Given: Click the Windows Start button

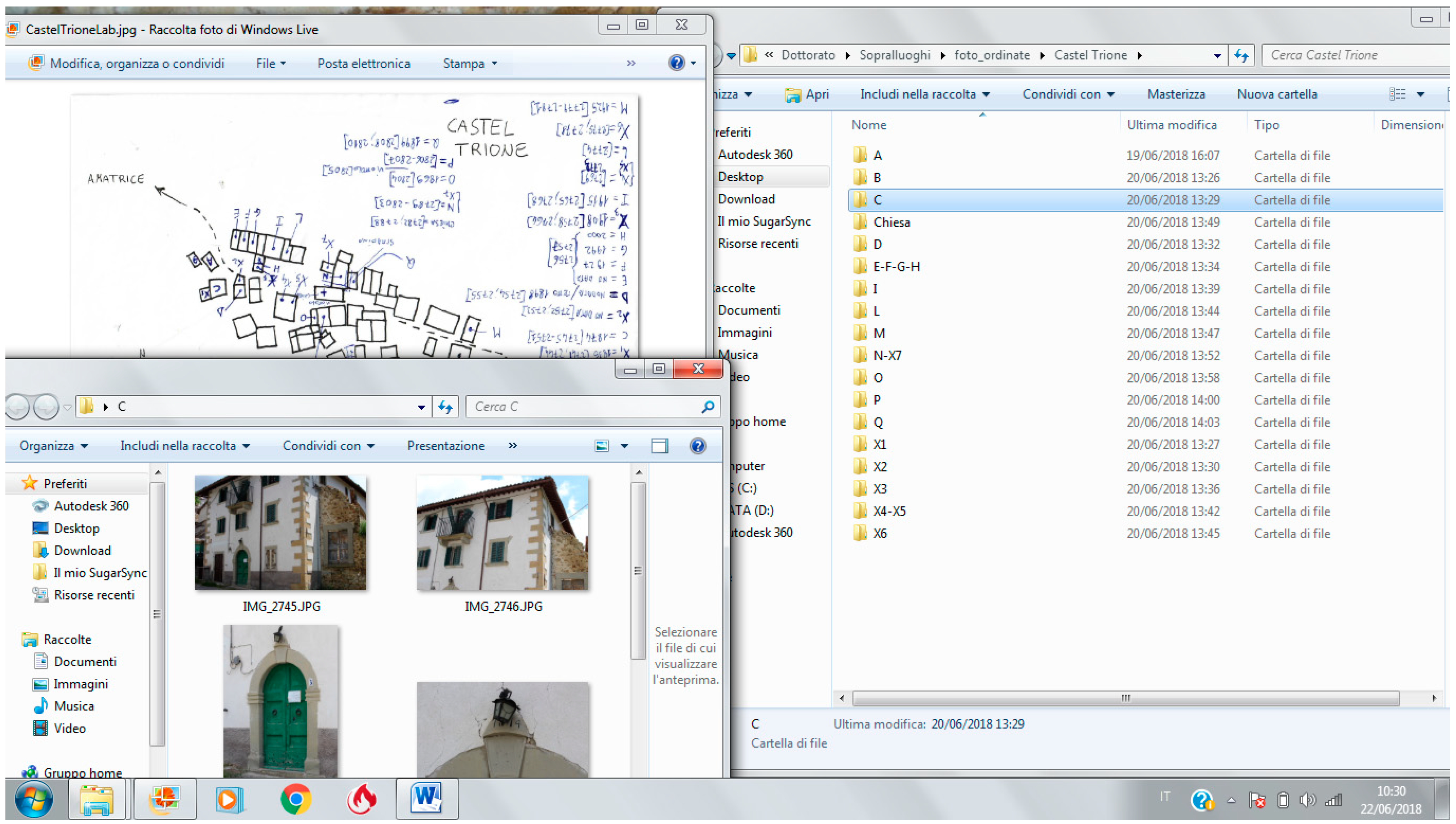Looking at the screenshot, I should [x=34, y=798].
